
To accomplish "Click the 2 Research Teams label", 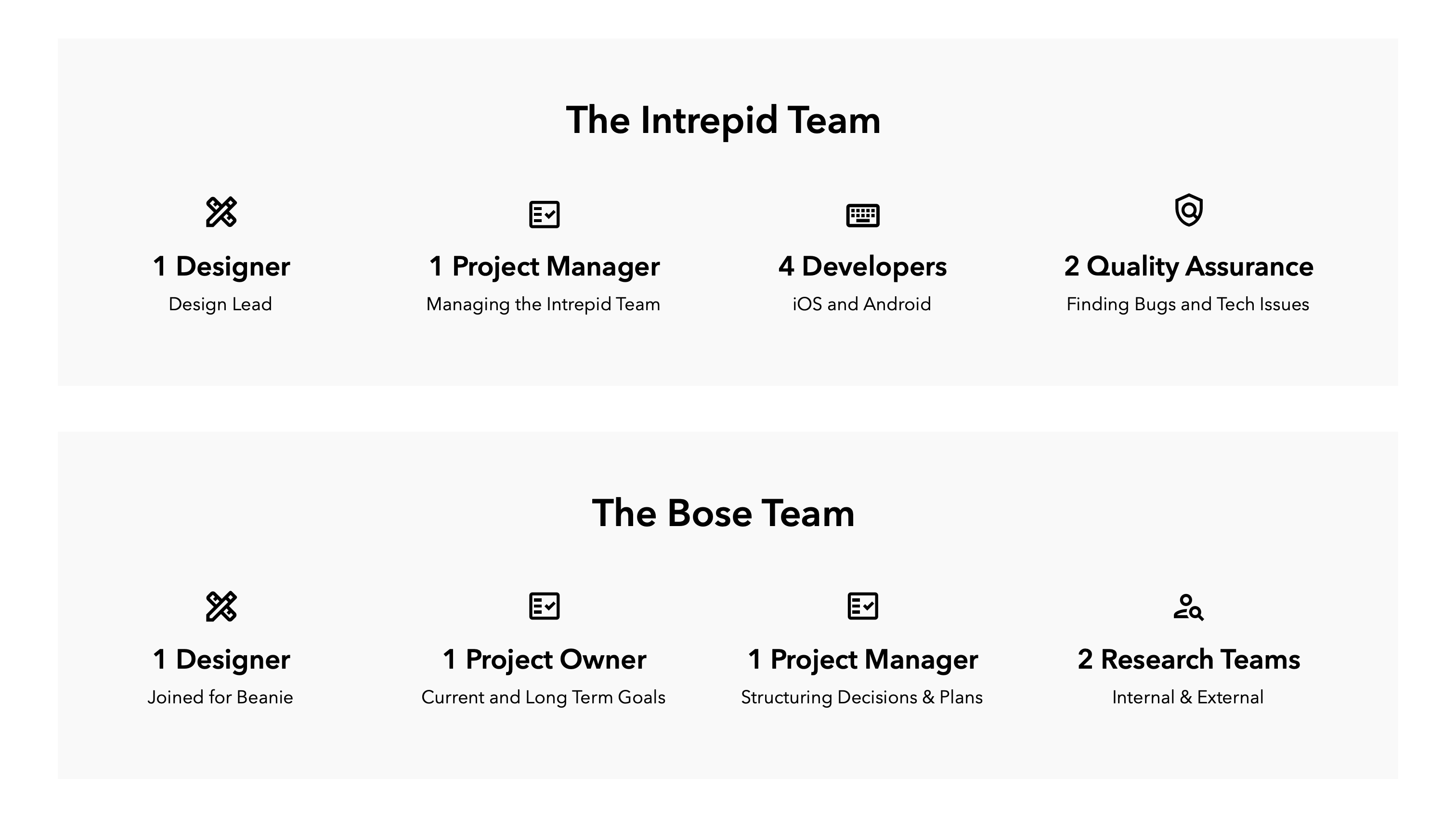I will click(x=1188, y=660).
